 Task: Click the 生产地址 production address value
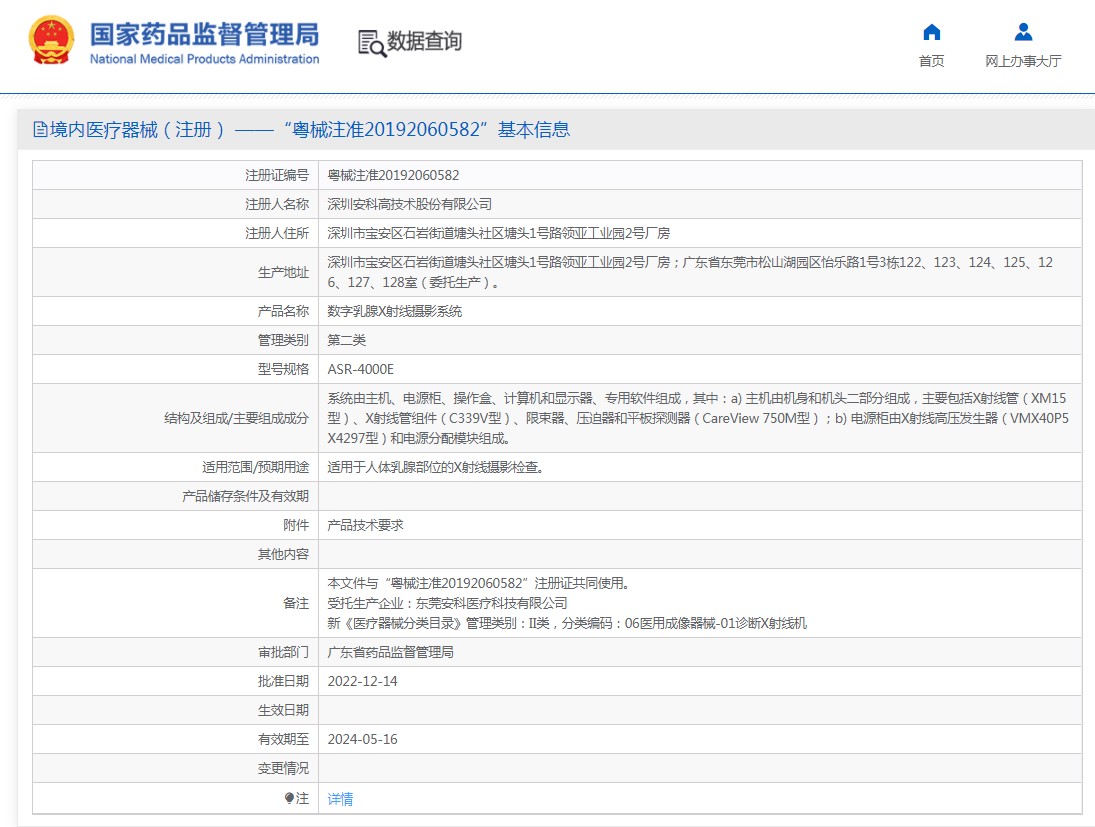(690, 272)
